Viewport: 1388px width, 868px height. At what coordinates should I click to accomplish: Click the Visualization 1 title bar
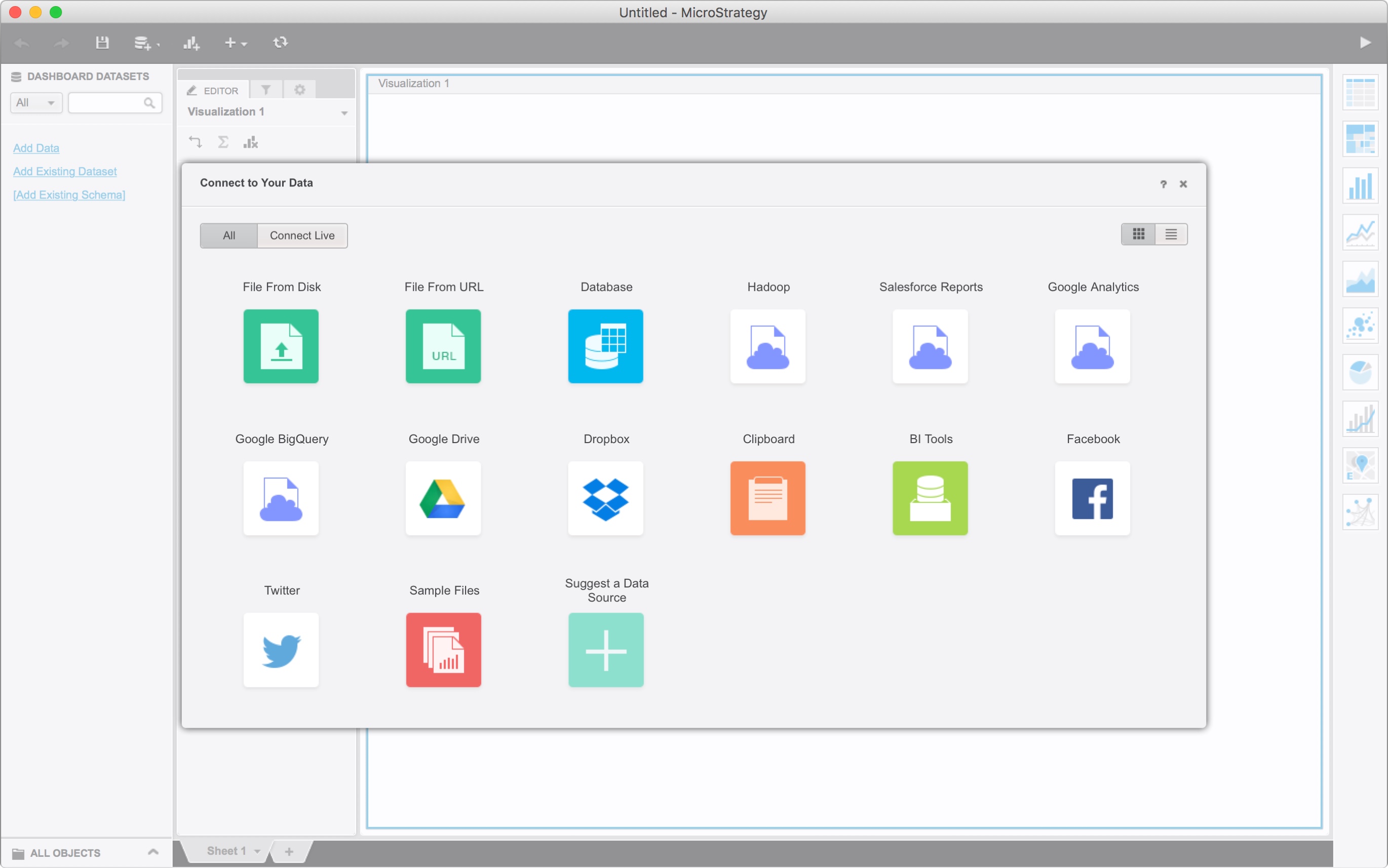[x=843, y=84]
